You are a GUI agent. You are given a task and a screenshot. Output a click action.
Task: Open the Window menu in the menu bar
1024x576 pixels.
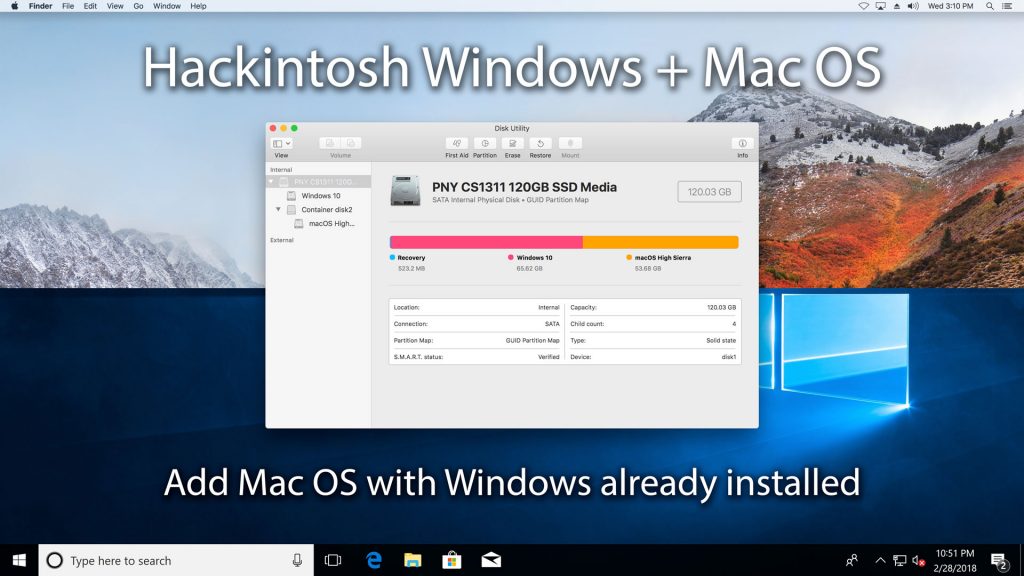pyautogui.click(x=167, y=6)
